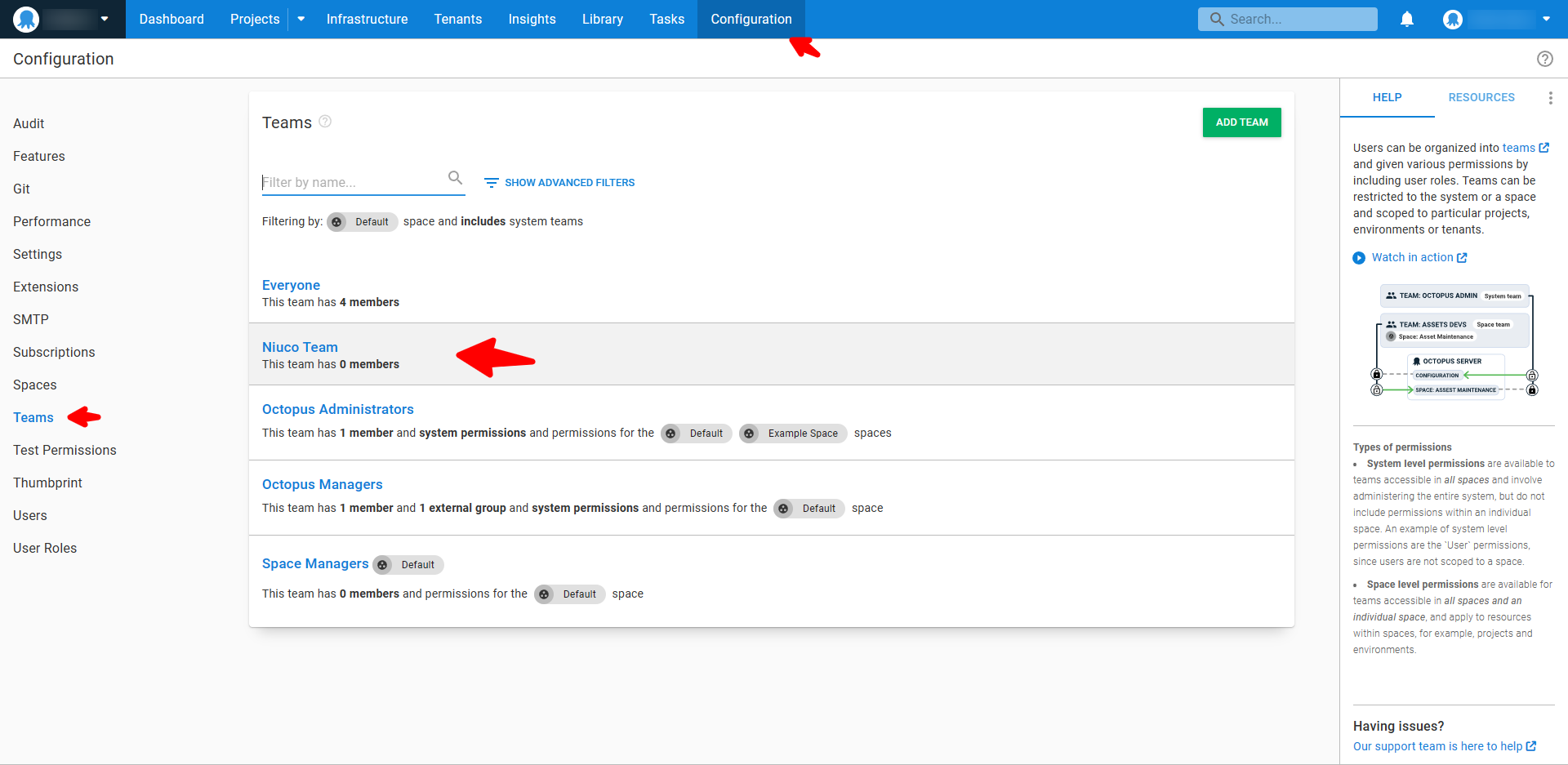
Task: Open Subscriptions in sidebar
Action: pyautogui.click(x=54, y=352)
